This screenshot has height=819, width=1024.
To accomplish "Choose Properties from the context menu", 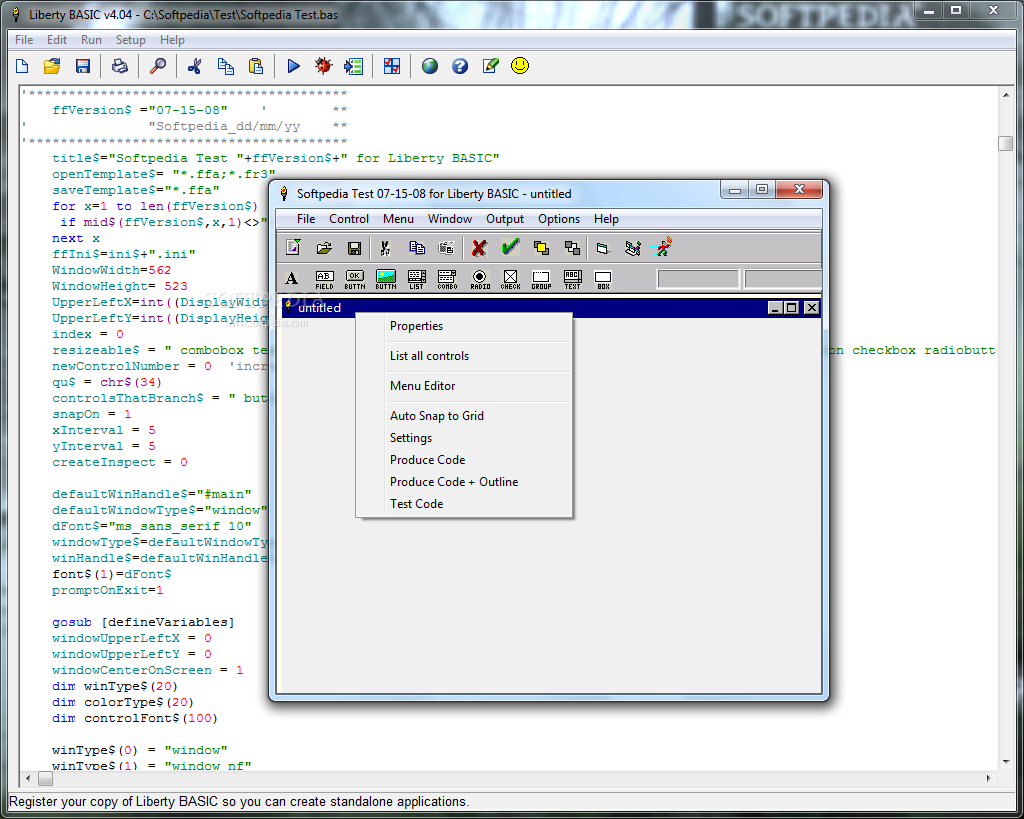I will coord(416,326).
